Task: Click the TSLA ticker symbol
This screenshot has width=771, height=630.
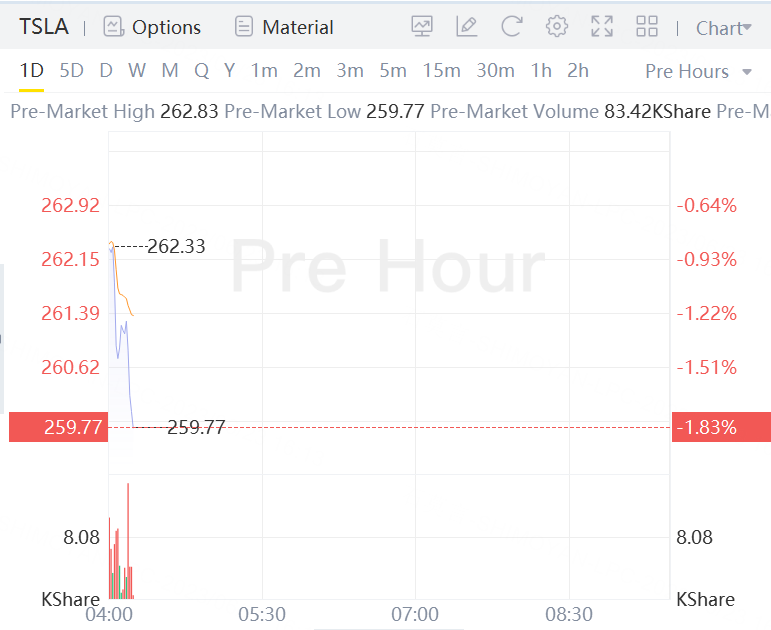Action: 44,27
